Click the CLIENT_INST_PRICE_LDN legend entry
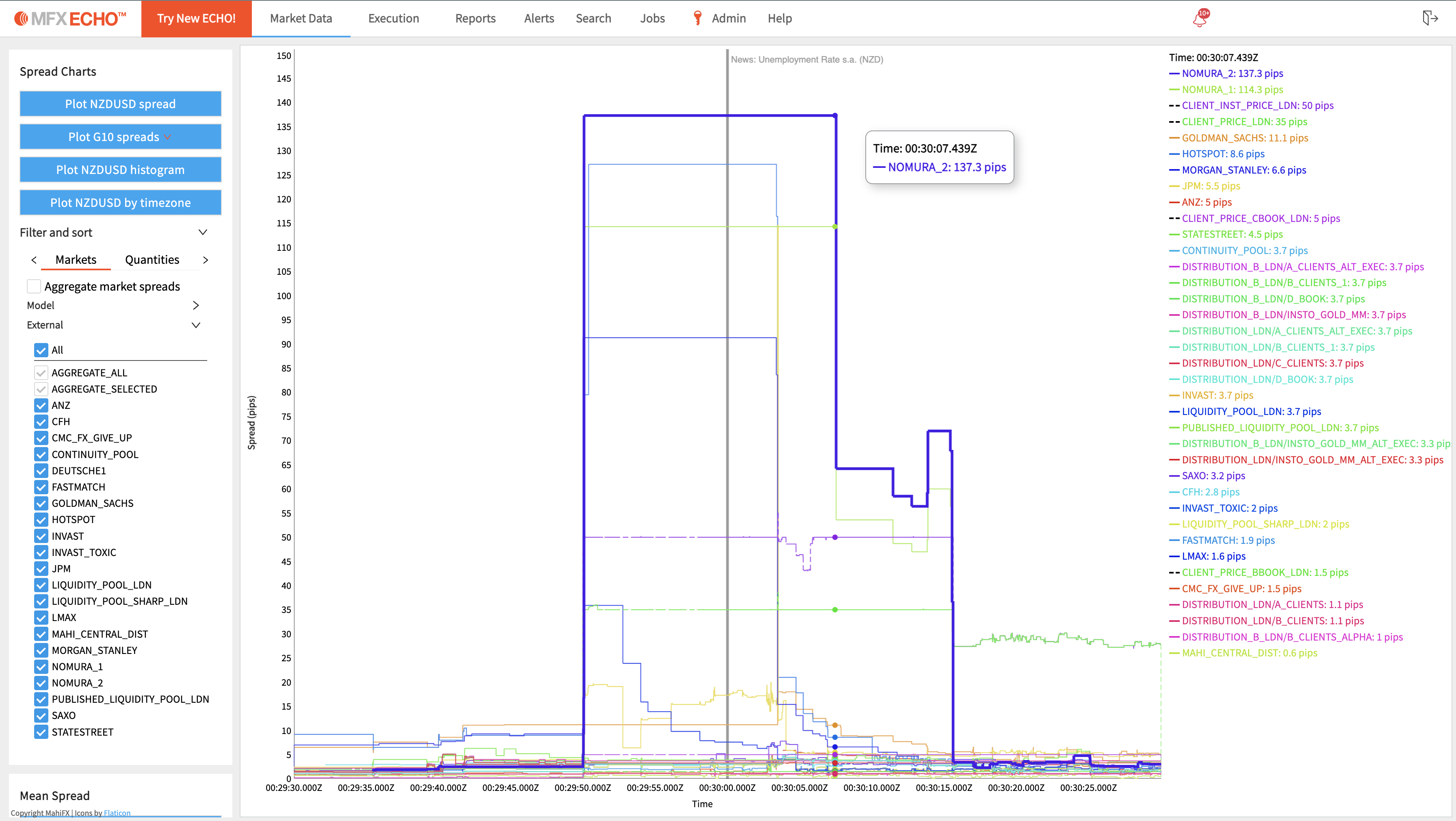Viewport: 1456px width, 821px height. [x=1251, y=106]
